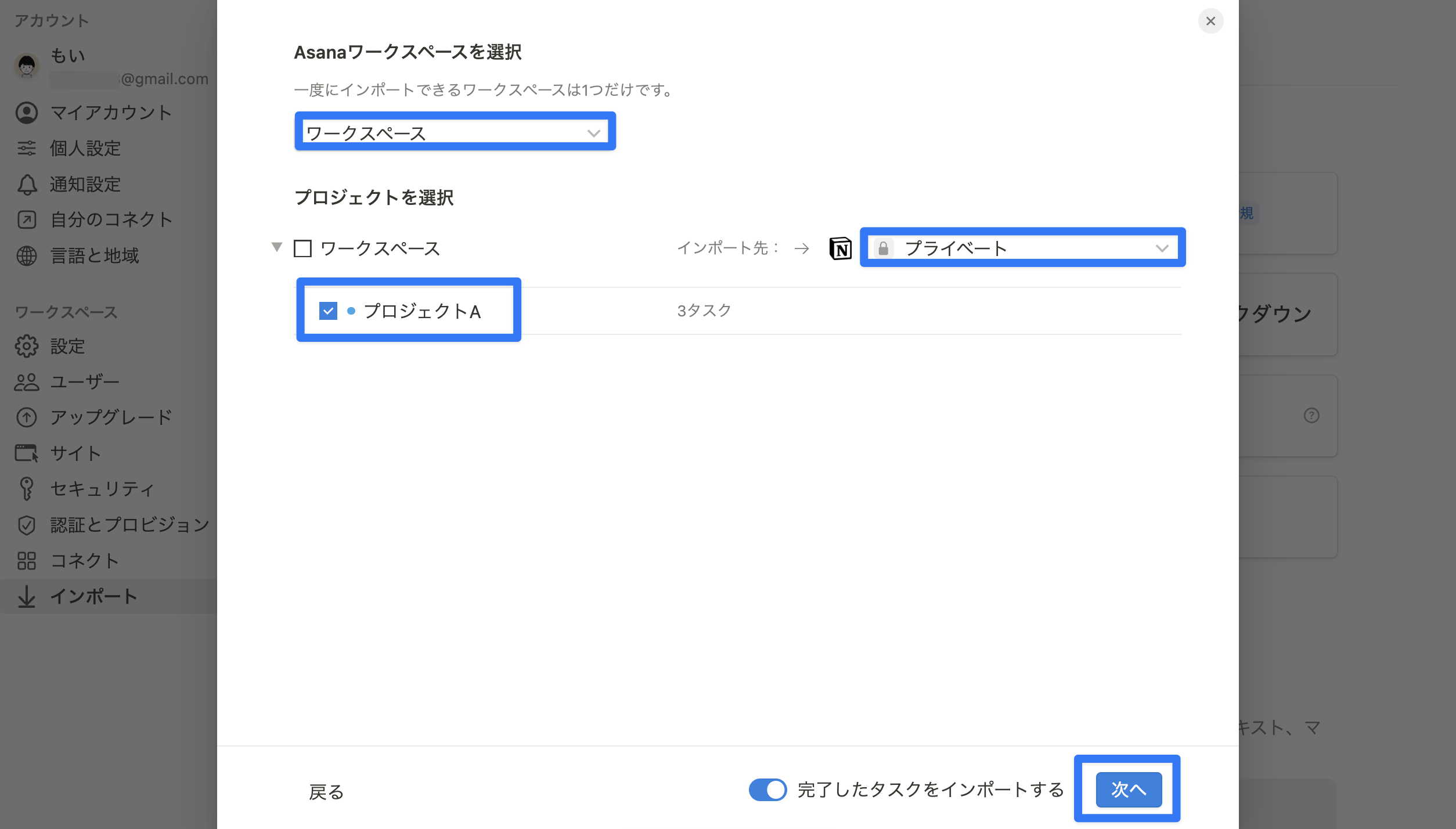Click the セキュリティ key icon
Viewport: 1456px width, 829px height.
point(27,489)
